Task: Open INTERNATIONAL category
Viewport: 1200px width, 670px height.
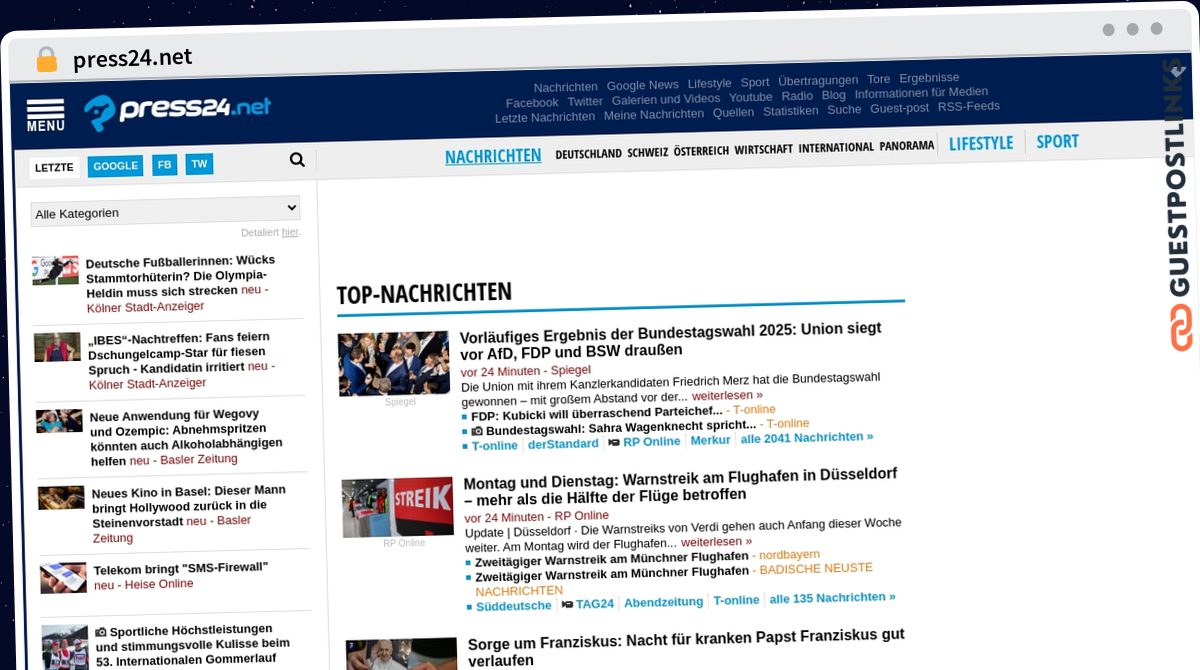Action: (x=836, y=147)
